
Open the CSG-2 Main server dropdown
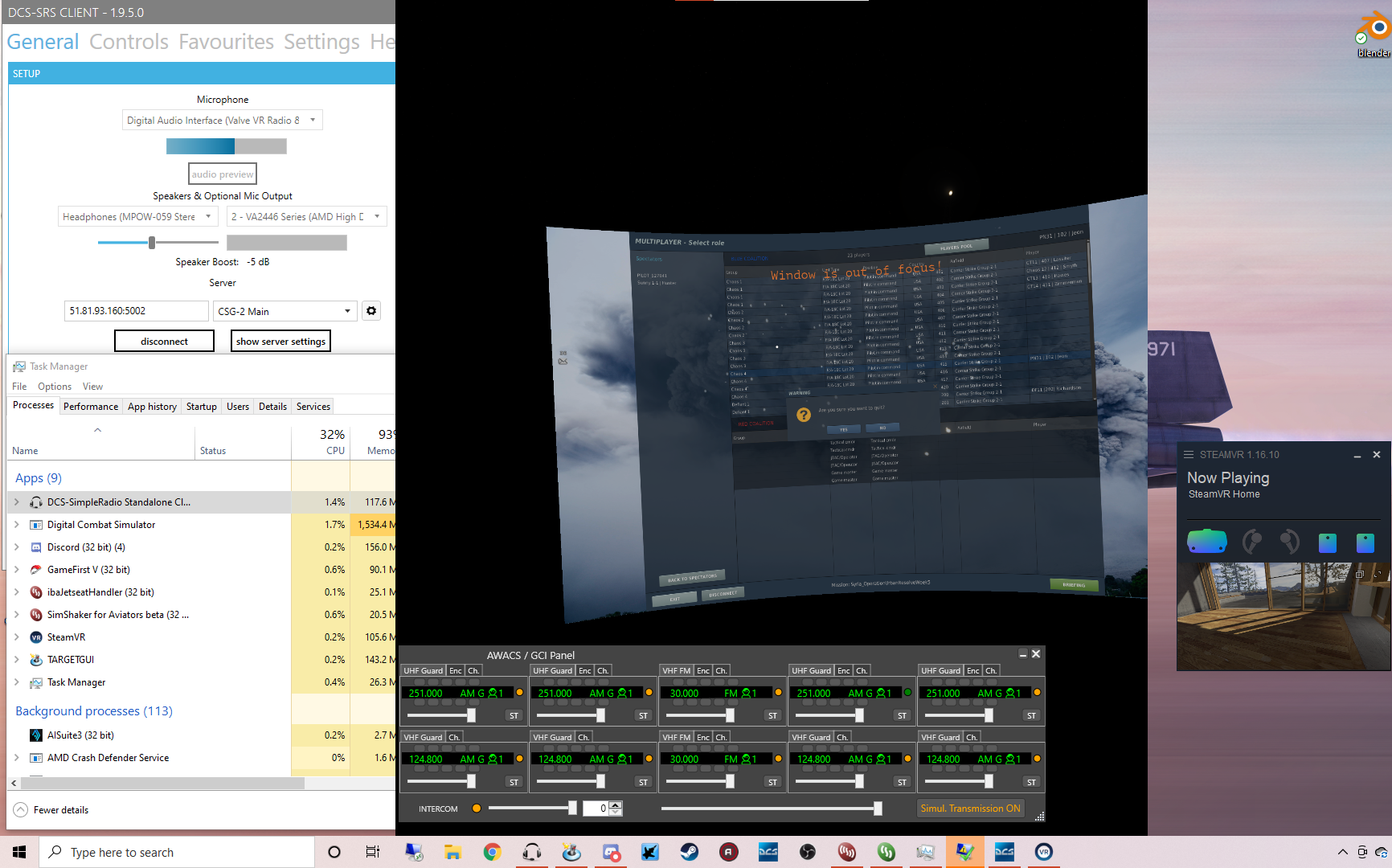pyautogui.click(x=285, y=311)
